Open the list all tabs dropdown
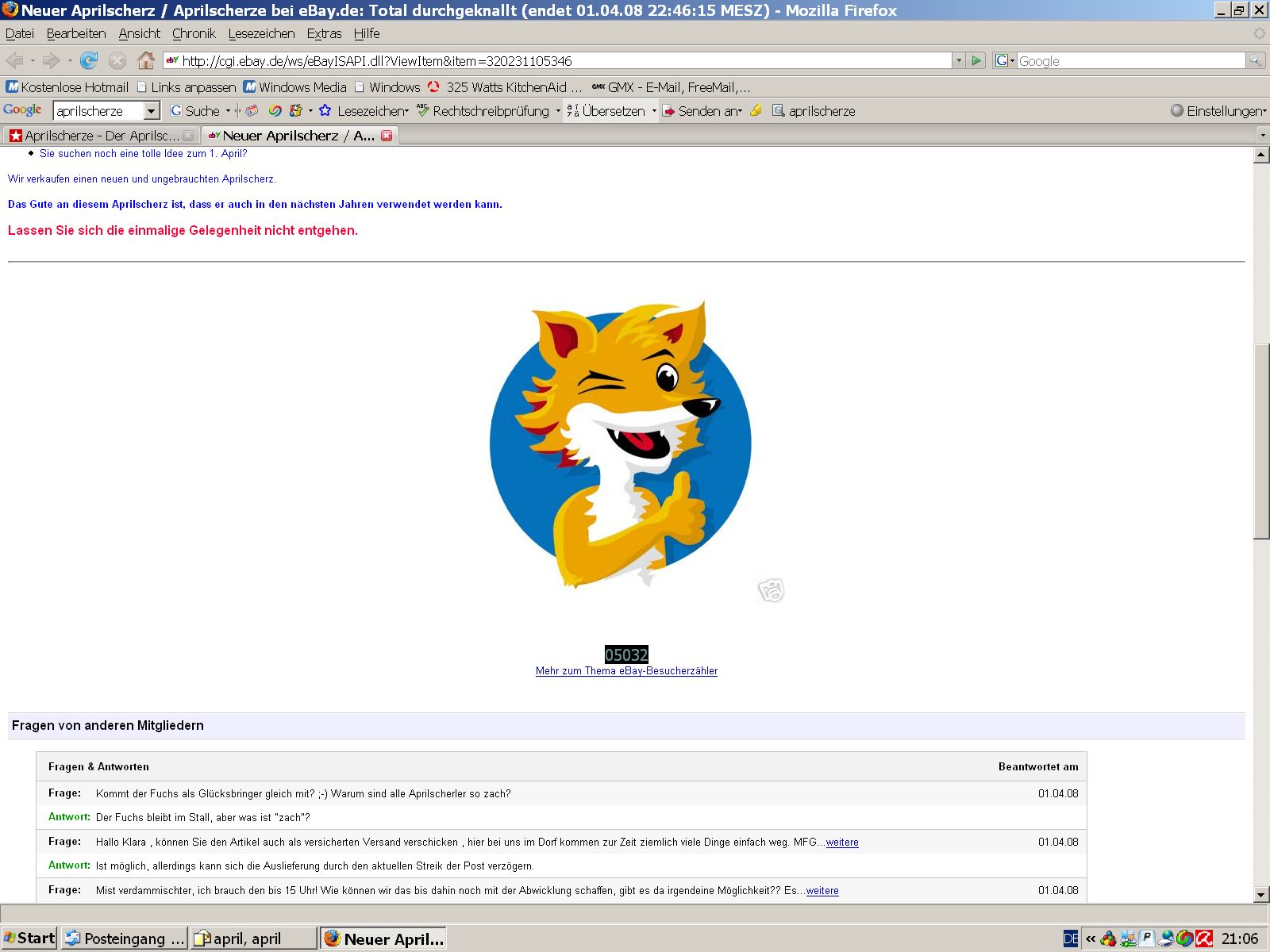 point(1262,136)
